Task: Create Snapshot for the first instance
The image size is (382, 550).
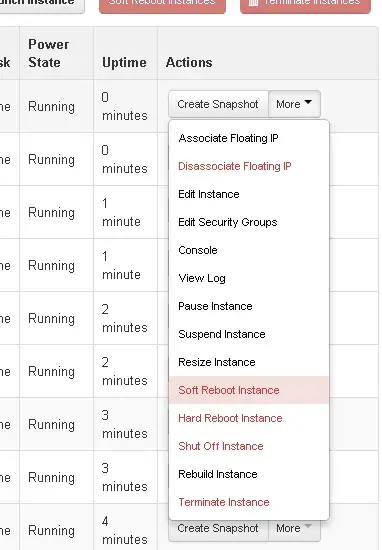Action: [x=218, y=104]
